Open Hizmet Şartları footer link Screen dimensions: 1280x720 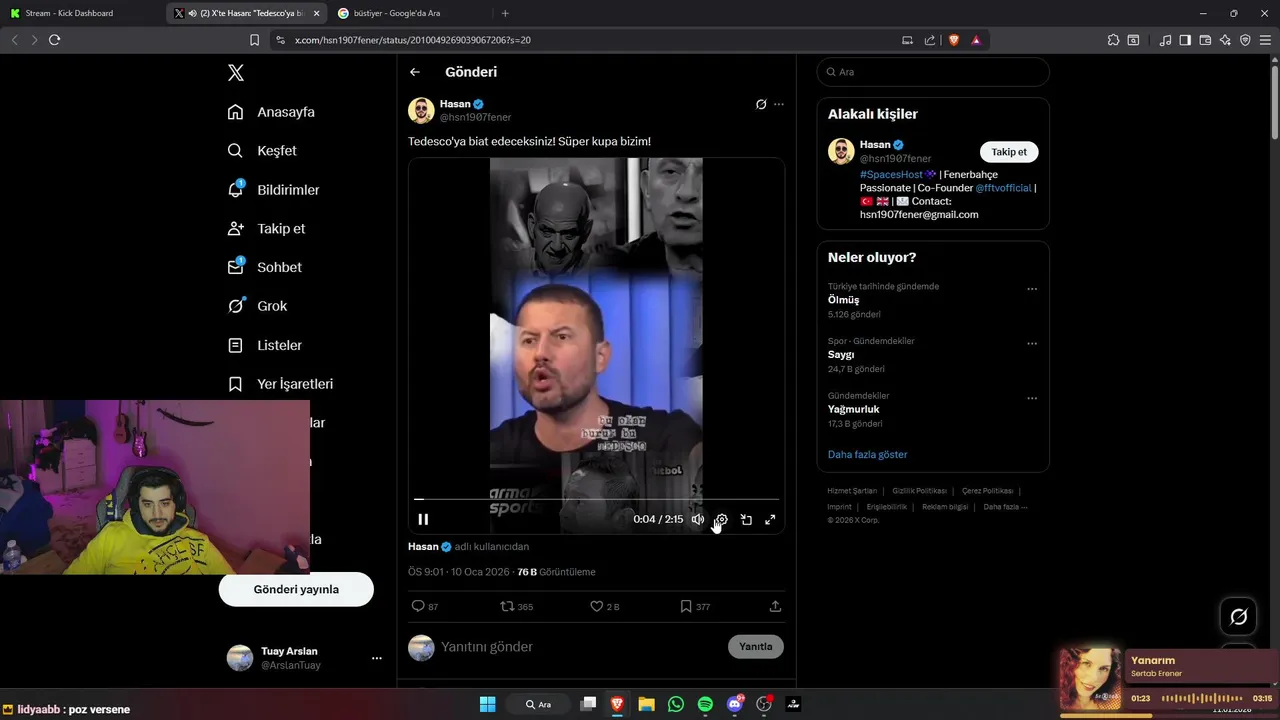pos(852,491)
